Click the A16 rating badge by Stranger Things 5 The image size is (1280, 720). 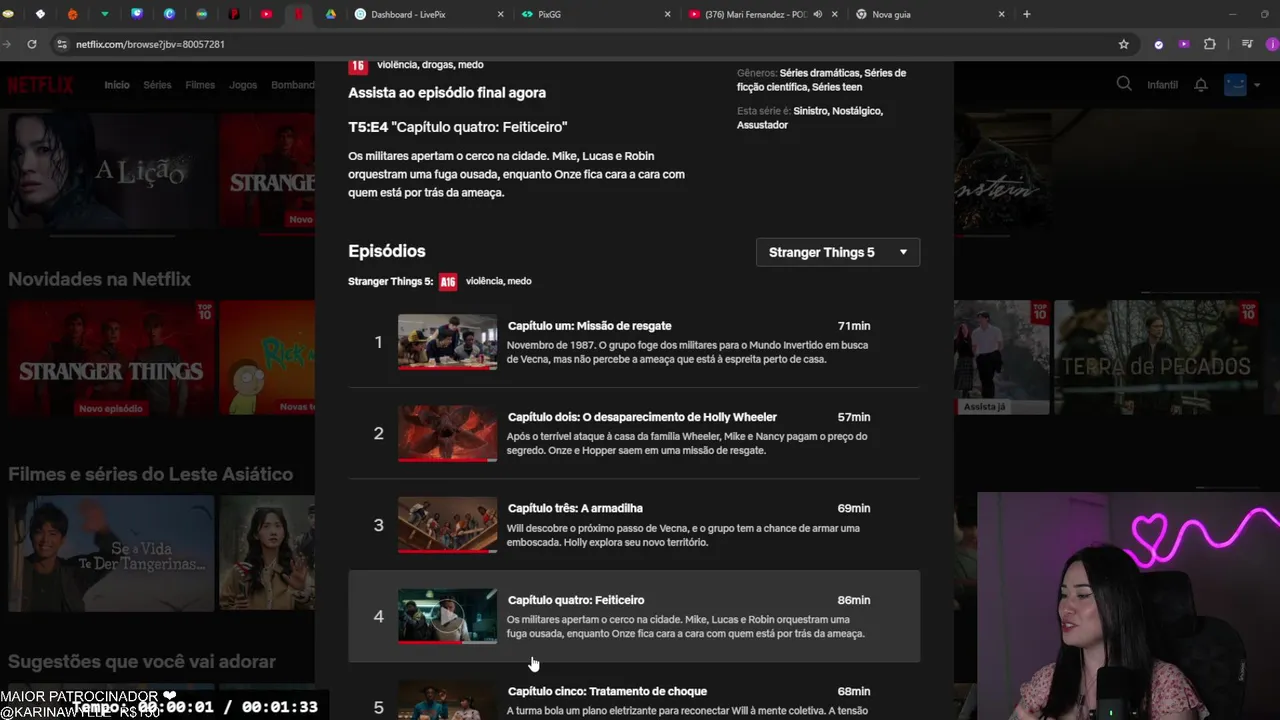(448, 282)
